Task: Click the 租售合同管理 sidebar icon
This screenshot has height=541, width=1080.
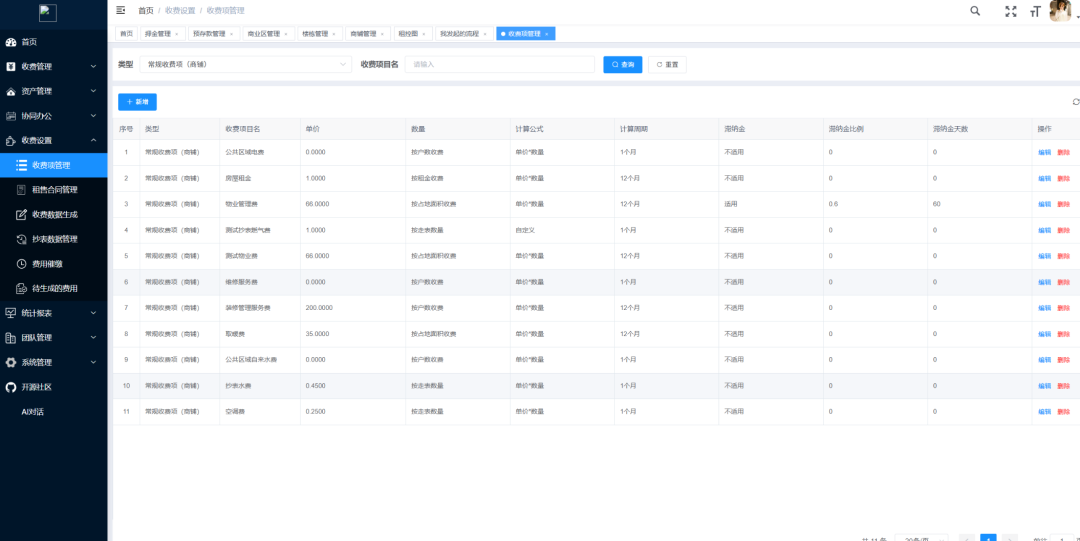Action: [x=21, y=190]
